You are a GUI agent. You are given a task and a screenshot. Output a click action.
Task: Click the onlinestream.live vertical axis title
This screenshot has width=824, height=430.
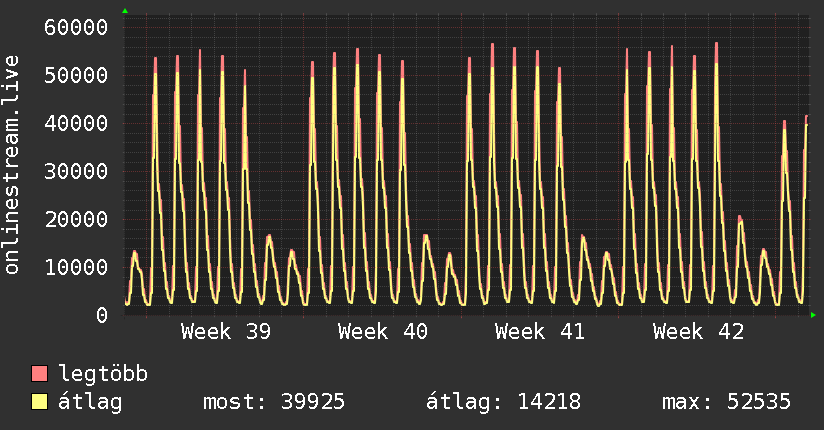[x=12, y=165]
